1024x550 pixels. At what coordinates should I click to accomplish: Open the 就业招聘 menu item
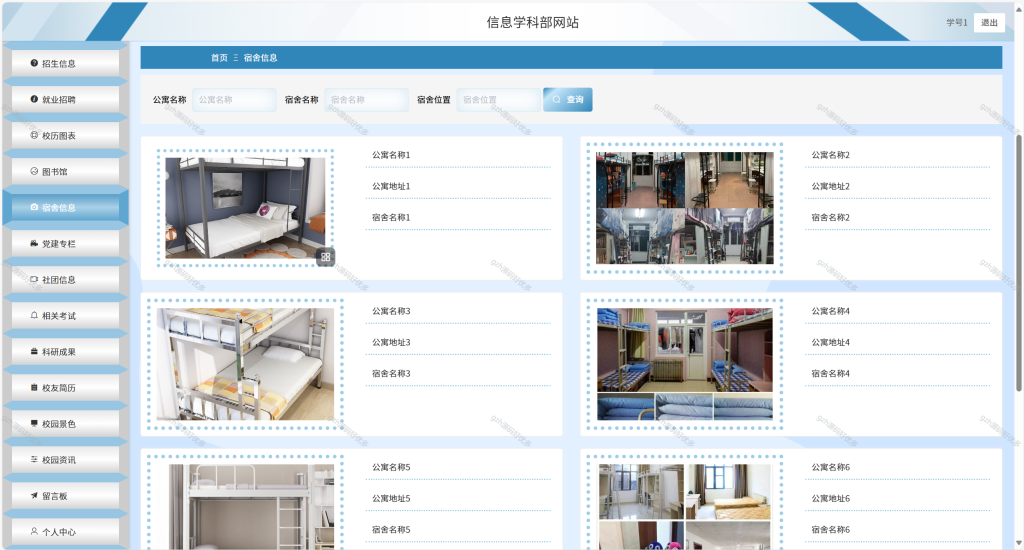coord(65,99)
